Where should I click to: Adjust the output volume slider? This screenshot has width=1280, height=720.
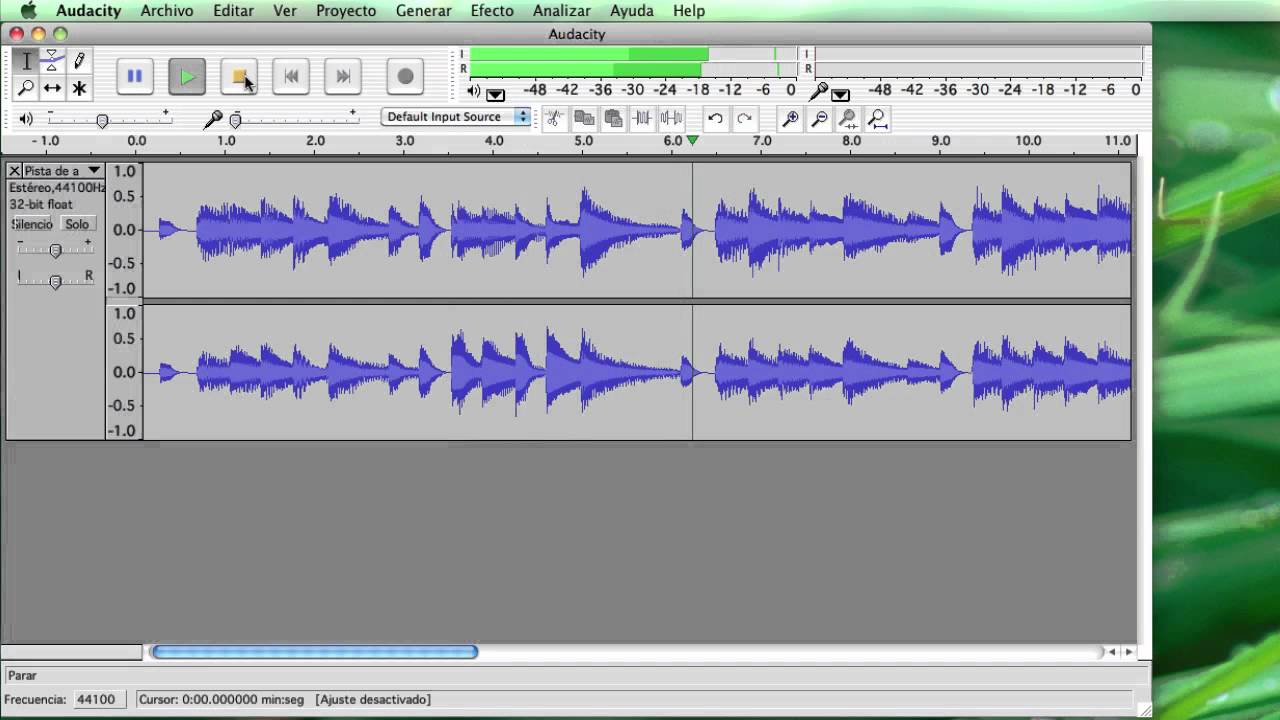tap(102, 120)
